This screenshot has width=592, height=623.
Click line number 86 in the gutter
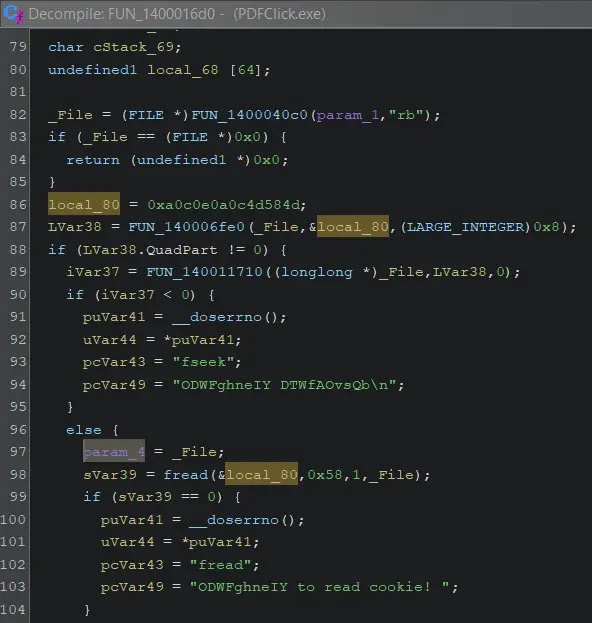[18, 205]
